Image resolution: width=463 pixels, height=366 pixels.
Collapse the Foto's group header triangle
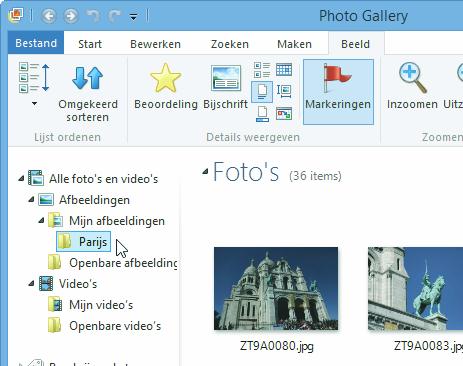tap(205, 172)
